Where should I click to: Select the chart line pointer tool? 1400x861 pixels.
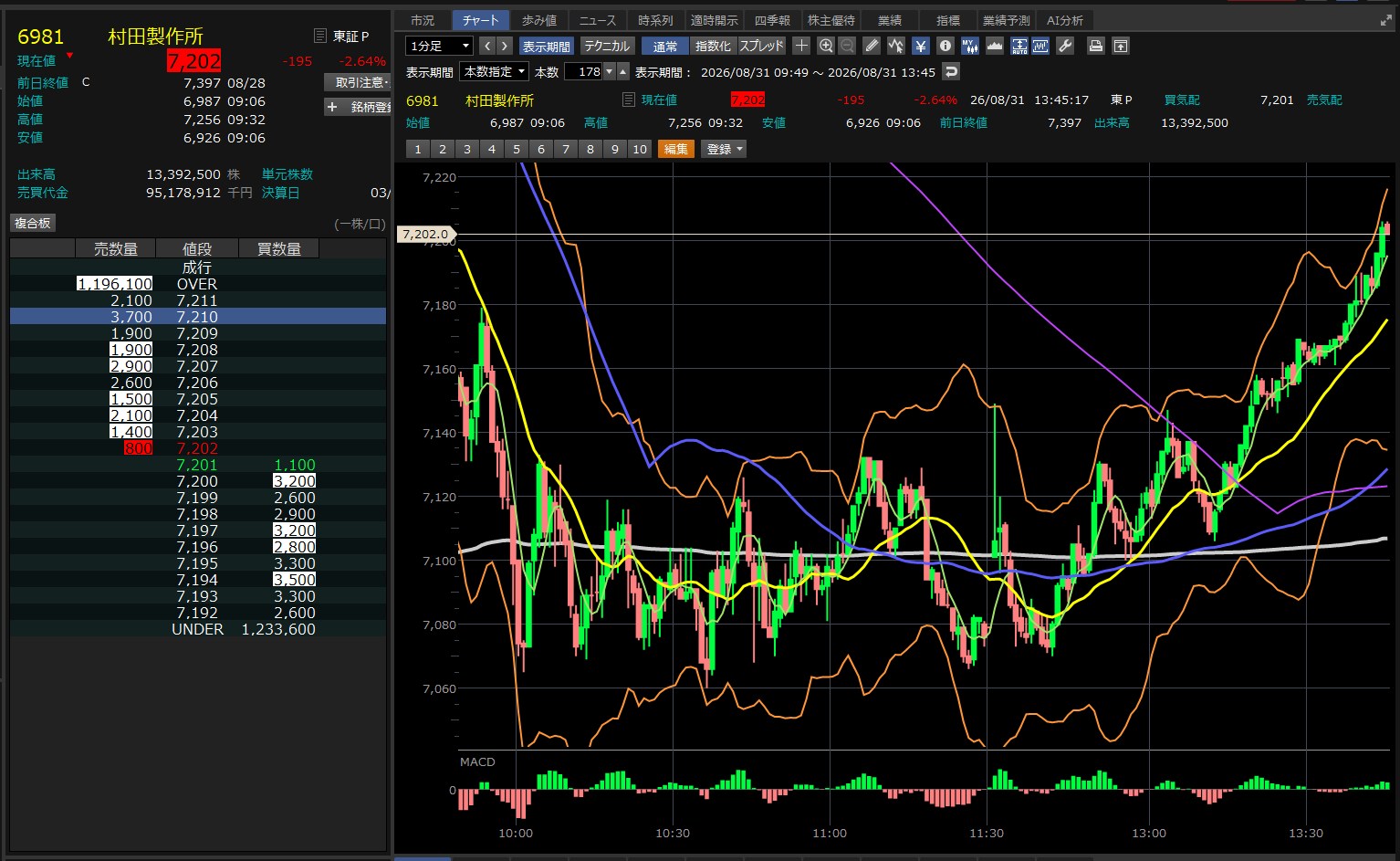pyautogui.click(x=896, y=46)
